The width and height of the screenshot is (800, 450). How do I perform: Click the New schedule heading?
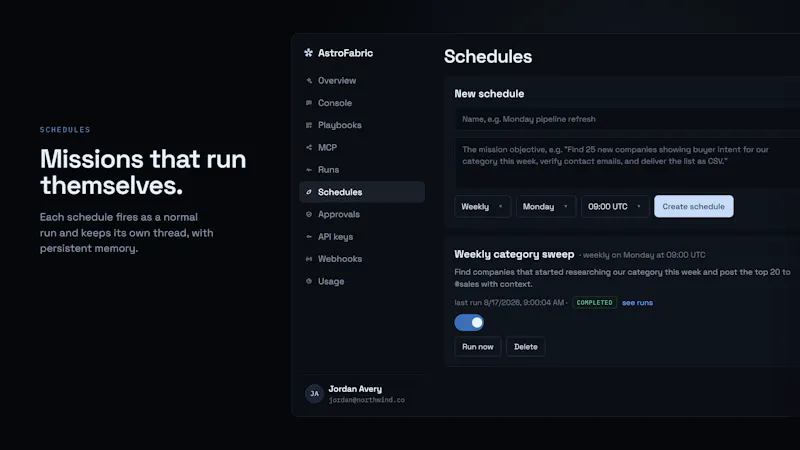pos(489,94)
